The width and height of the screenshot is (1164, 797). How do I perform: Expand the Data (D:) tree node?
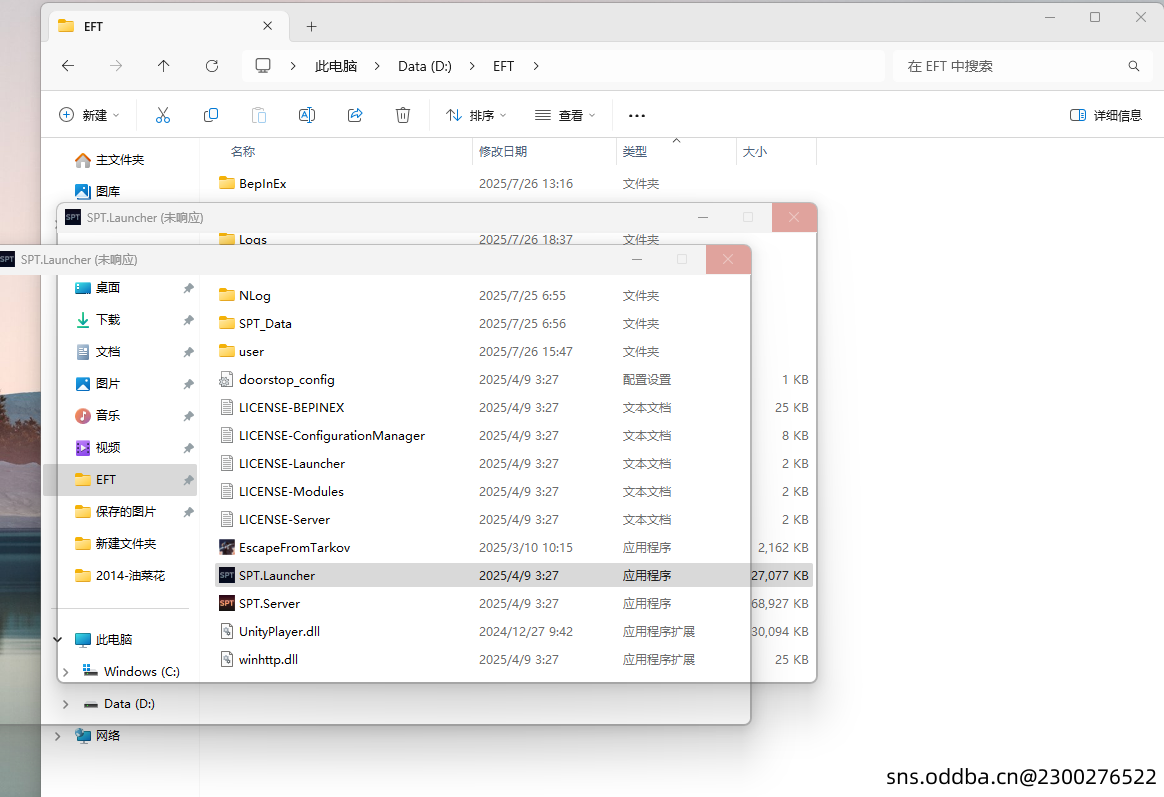(x=65, y=703)
